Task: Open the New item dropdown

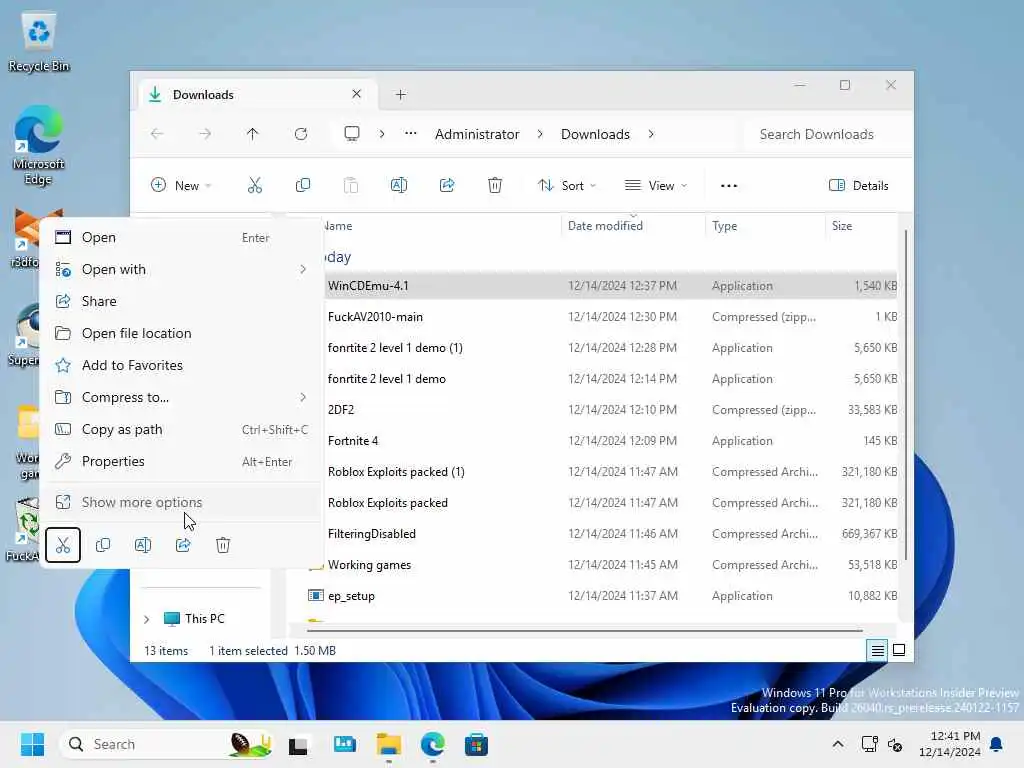Action: pyautogui.click(x=181, y=185)
